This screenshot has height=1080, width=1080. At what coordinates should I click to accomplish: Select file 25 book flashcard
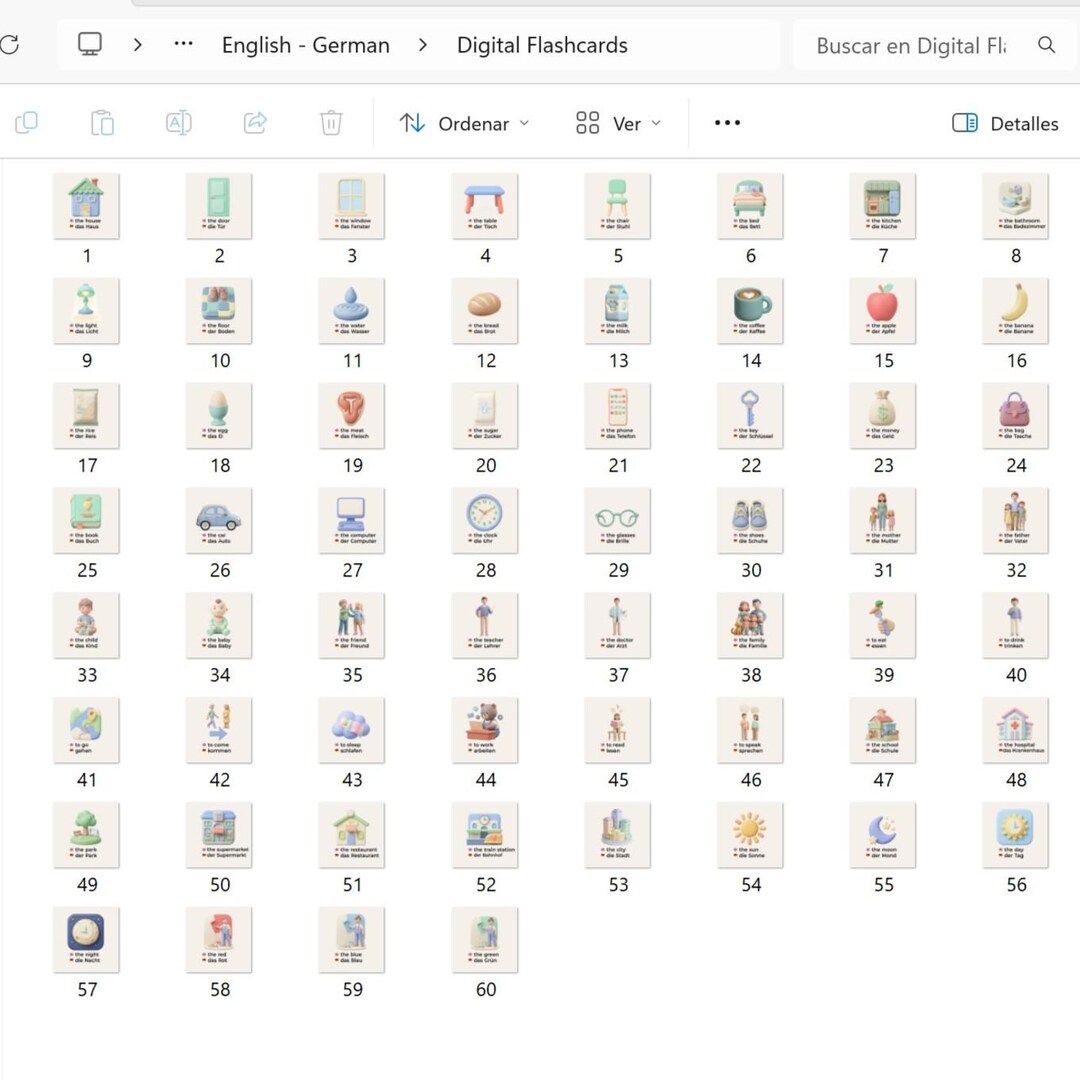pyautogui.click(x=86, y=520)
